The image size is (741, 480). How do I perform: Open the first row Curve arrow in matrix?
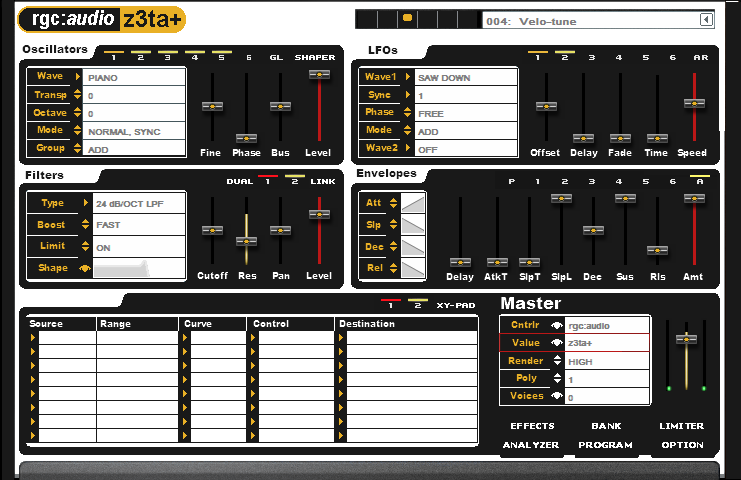click(x=185, y=337)
